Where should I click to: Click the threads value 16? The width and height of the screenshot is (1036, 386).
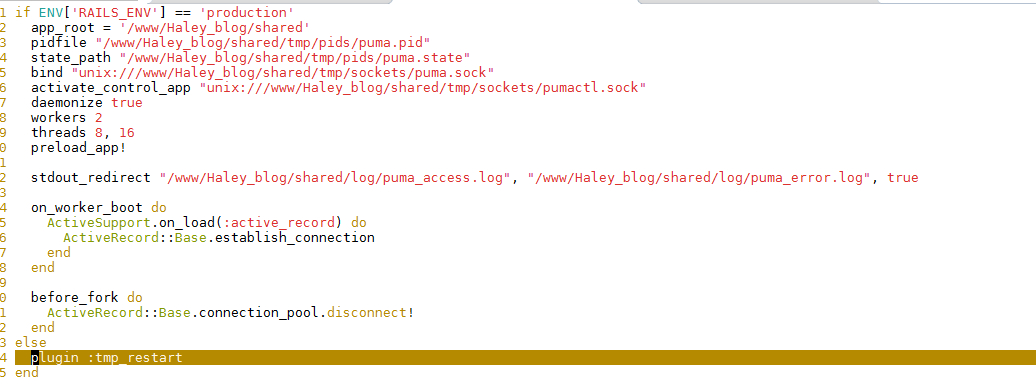127,132
